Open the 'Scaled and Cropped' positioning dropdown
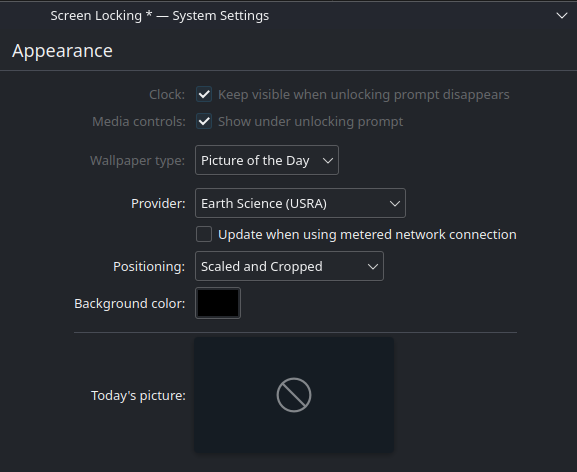 pyautogui.click(x=289, y=266)
